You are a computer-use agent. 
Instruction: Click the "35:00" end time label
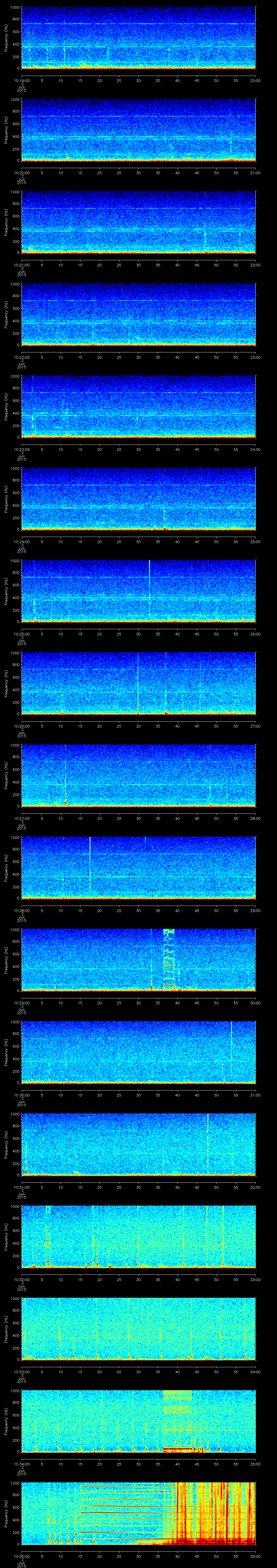(256, 1464)
